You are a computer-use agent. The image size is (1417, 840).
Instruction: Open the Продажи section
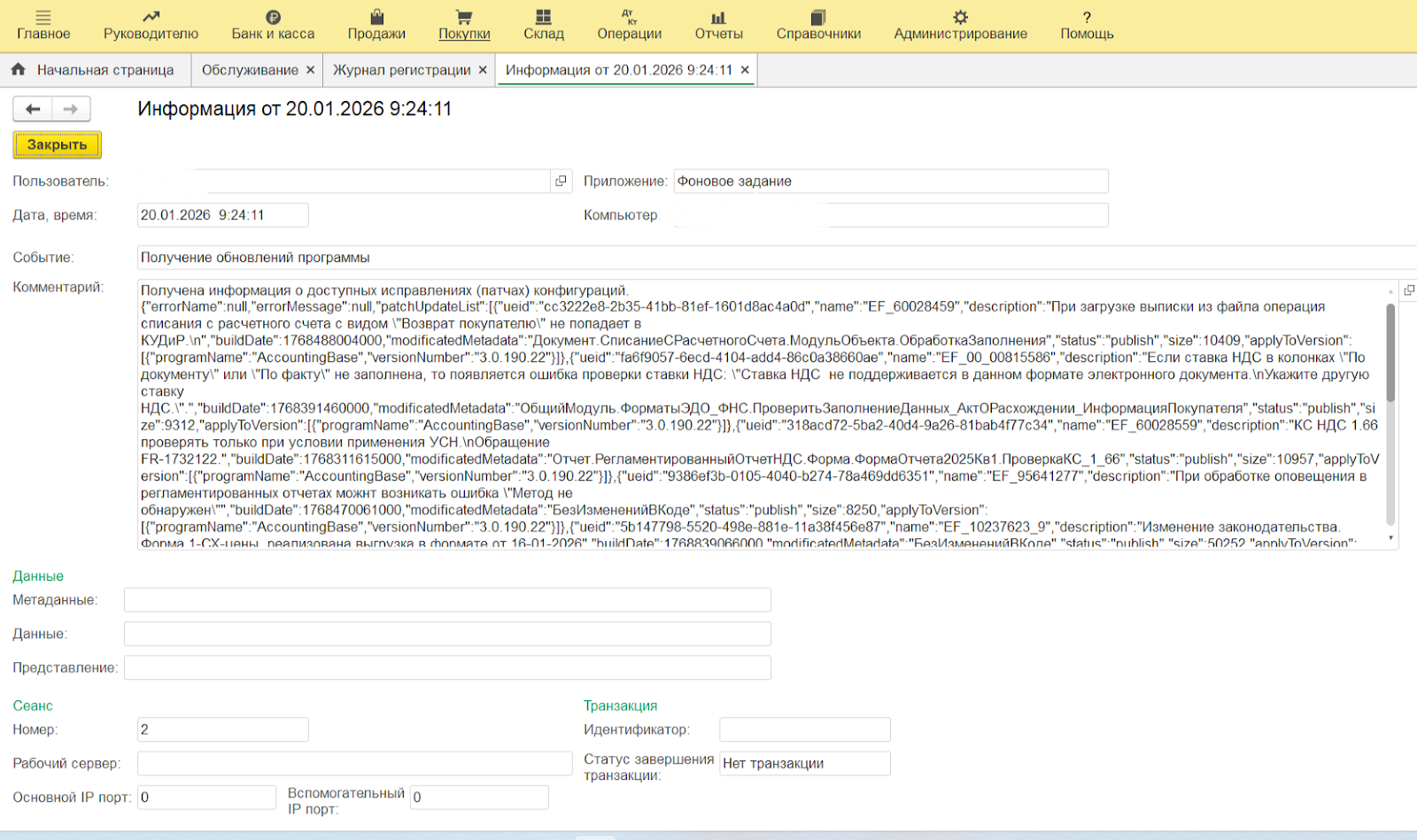(x=376, y=25)
